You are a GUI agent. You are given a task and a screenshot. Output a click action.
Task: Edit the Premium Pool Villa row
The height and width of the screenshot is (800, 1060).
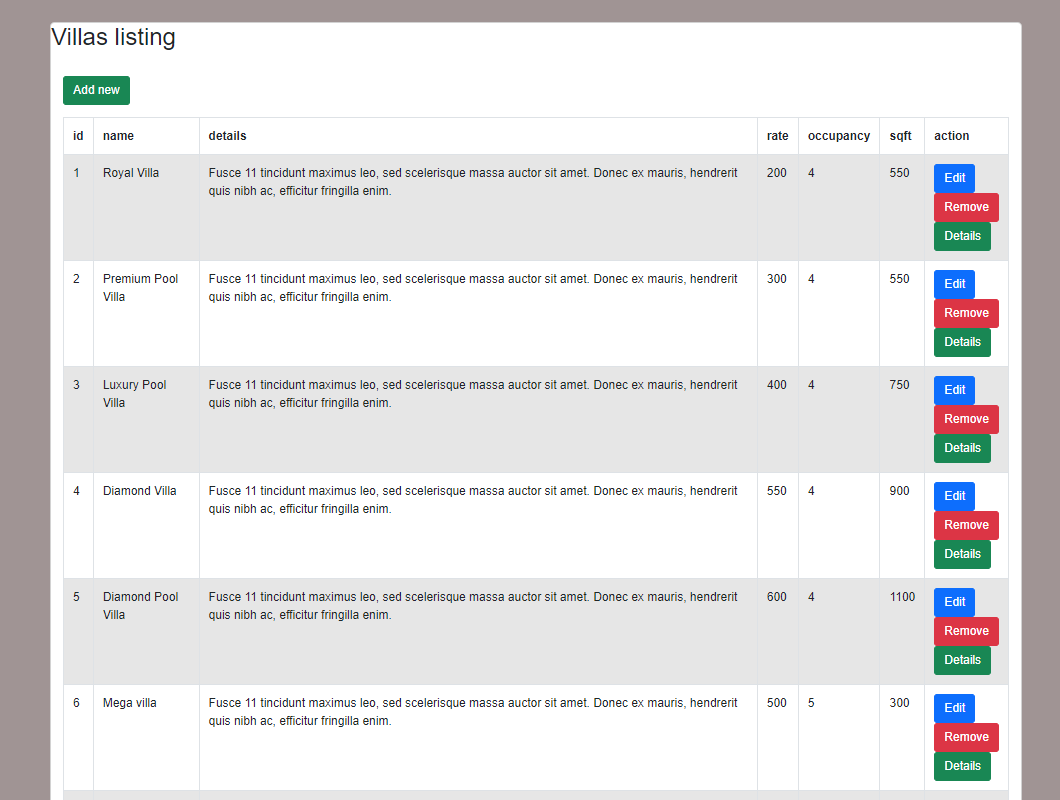pyautogui.click(x=954, y=284)
